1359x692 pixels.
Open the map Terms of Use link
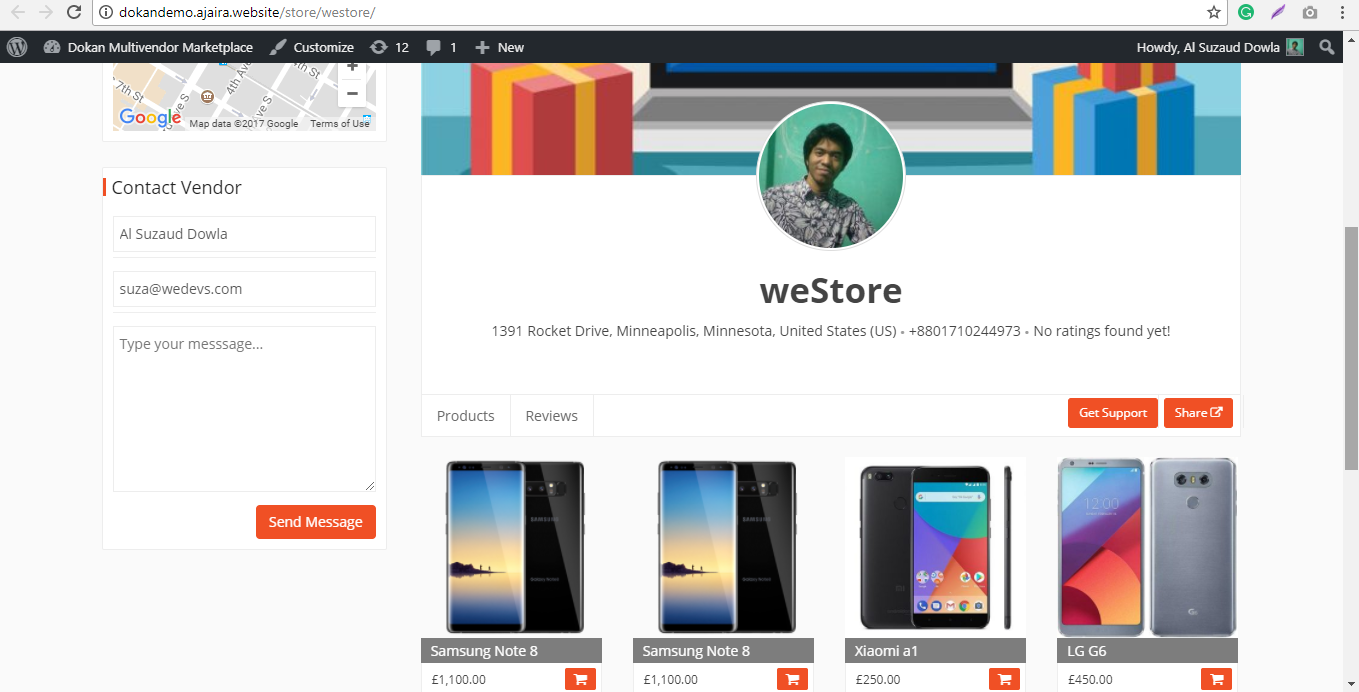point(339,124)
